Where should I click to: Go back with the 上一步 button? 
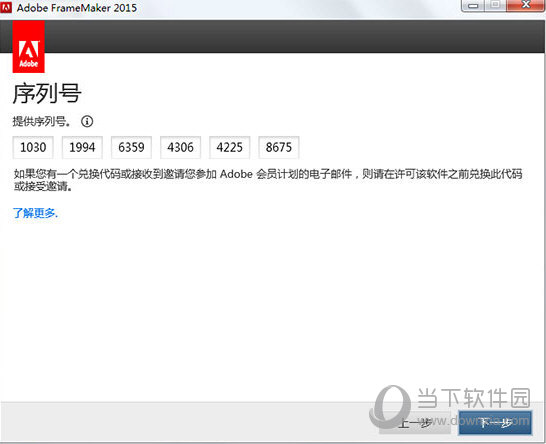pos(415,423)
